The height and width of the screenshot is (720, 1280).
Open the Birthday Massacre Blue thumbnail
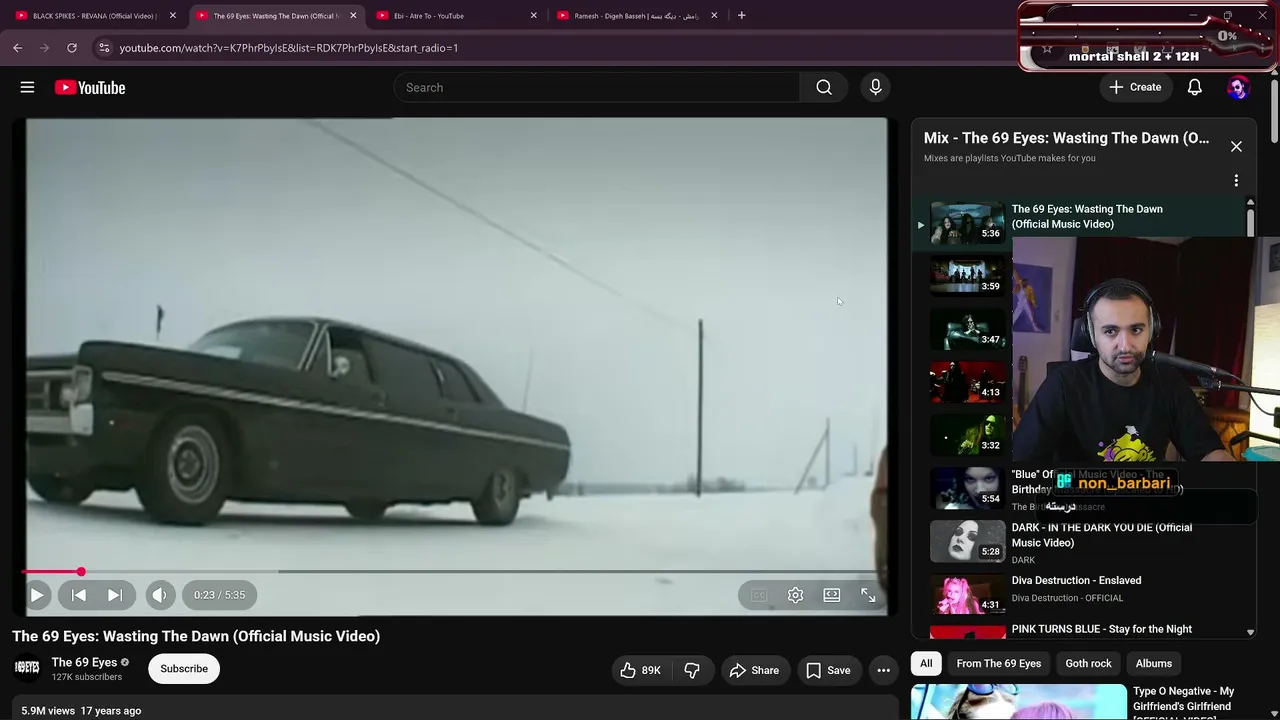967,488
